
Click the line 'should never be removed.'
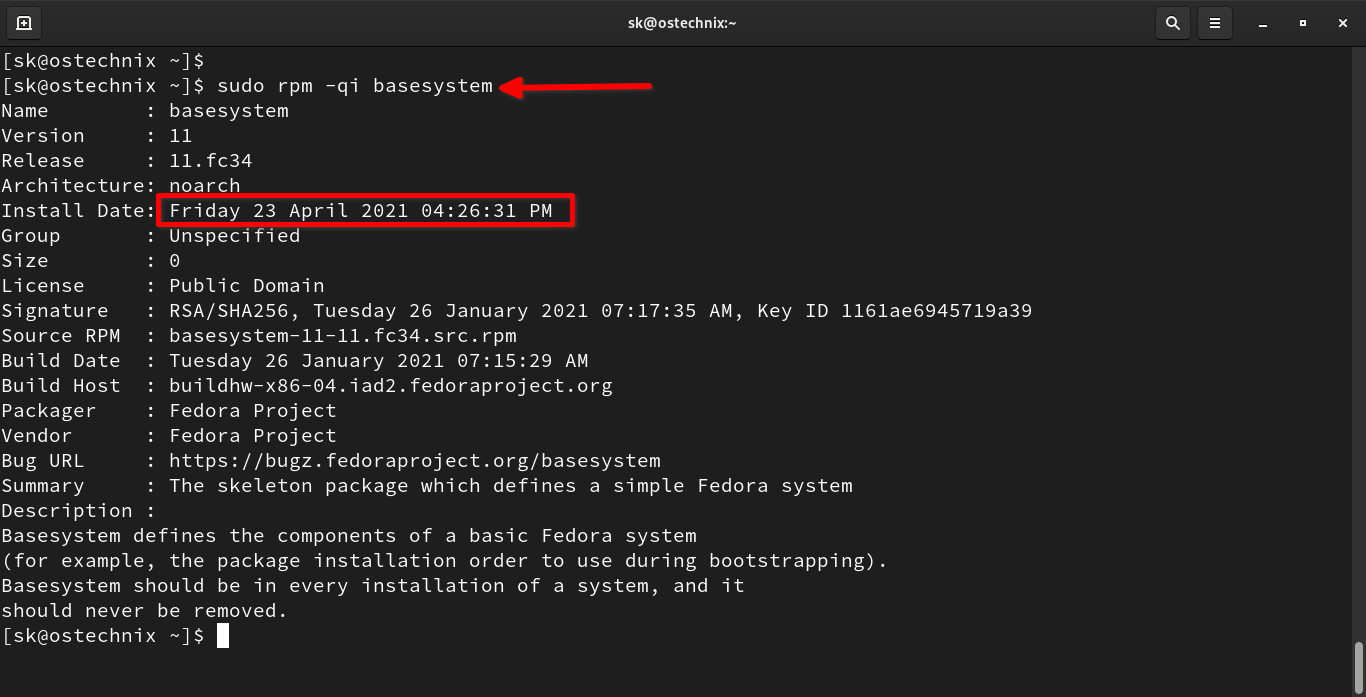pyautogui.click(x=145, y=611)
